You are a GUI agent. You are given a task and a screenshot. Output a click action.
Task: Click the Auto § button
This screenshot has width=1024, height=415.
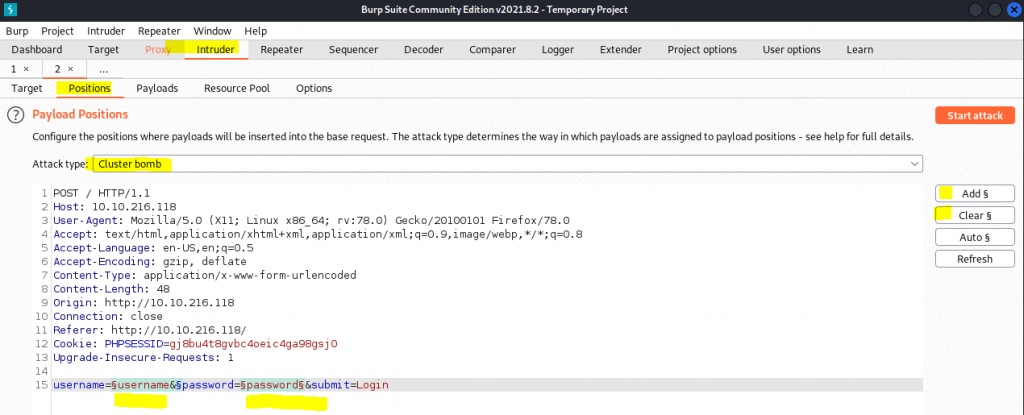point(974,237)
